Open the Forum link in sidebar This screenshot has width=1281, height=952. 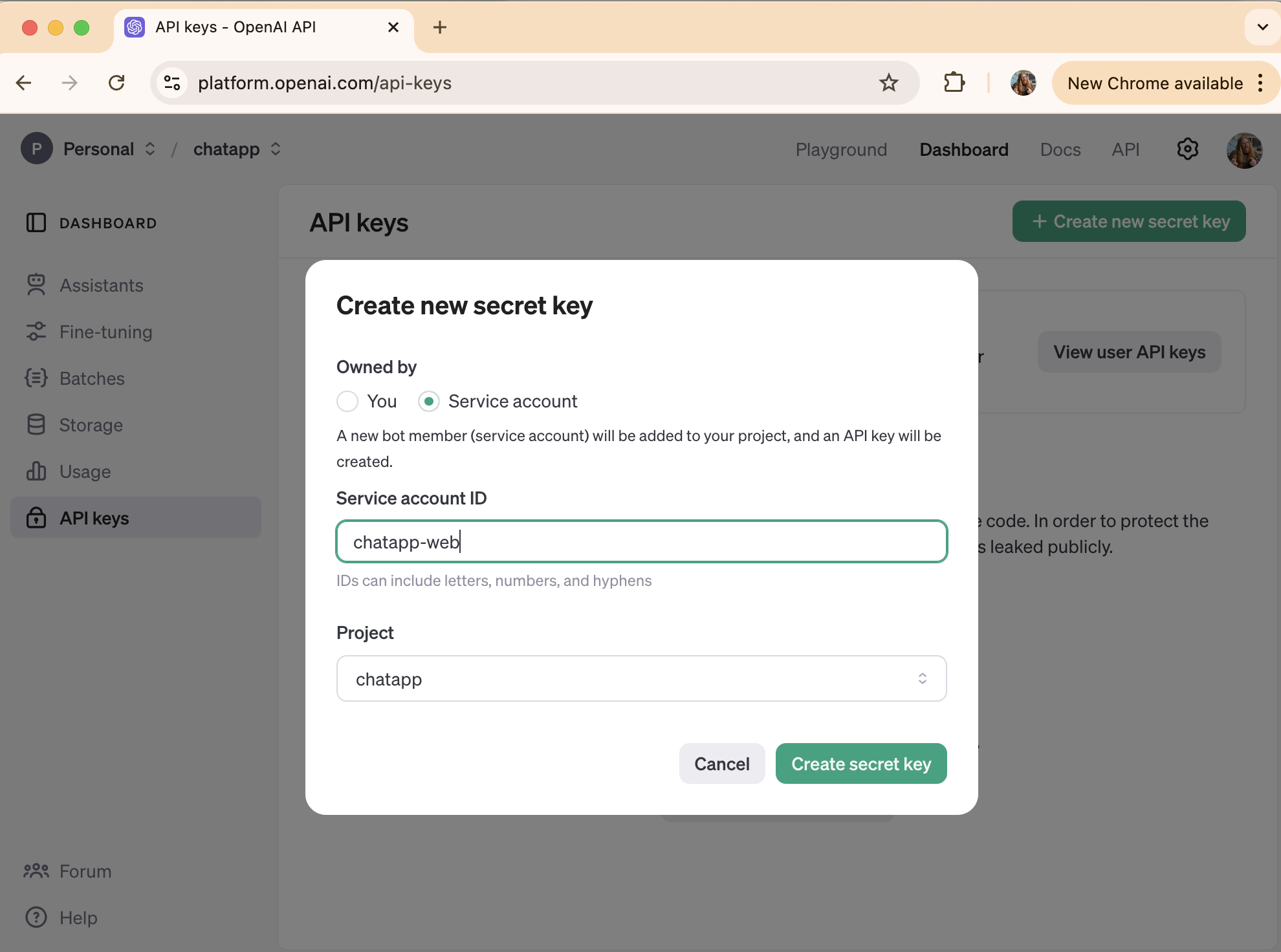85,871
